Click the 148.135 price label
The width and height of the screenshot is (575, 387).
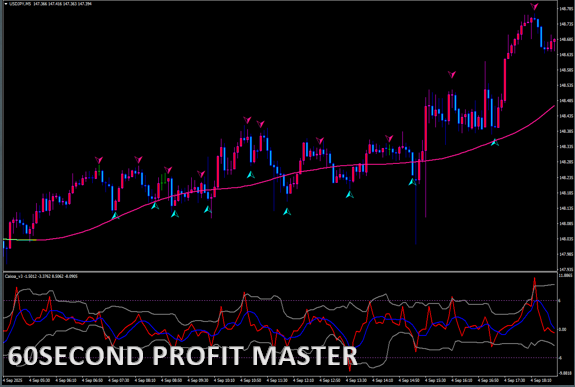[x=566, y=208]
